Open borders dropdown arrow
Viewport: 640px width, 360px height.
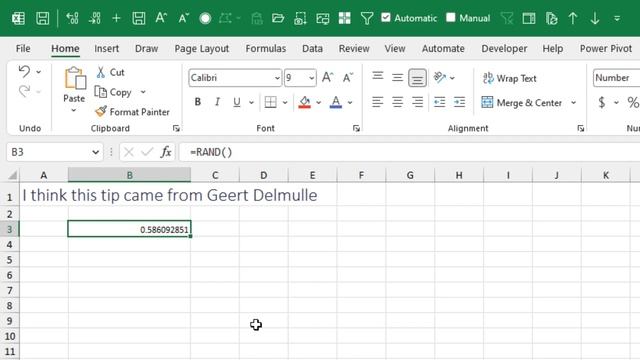(285, 102)
